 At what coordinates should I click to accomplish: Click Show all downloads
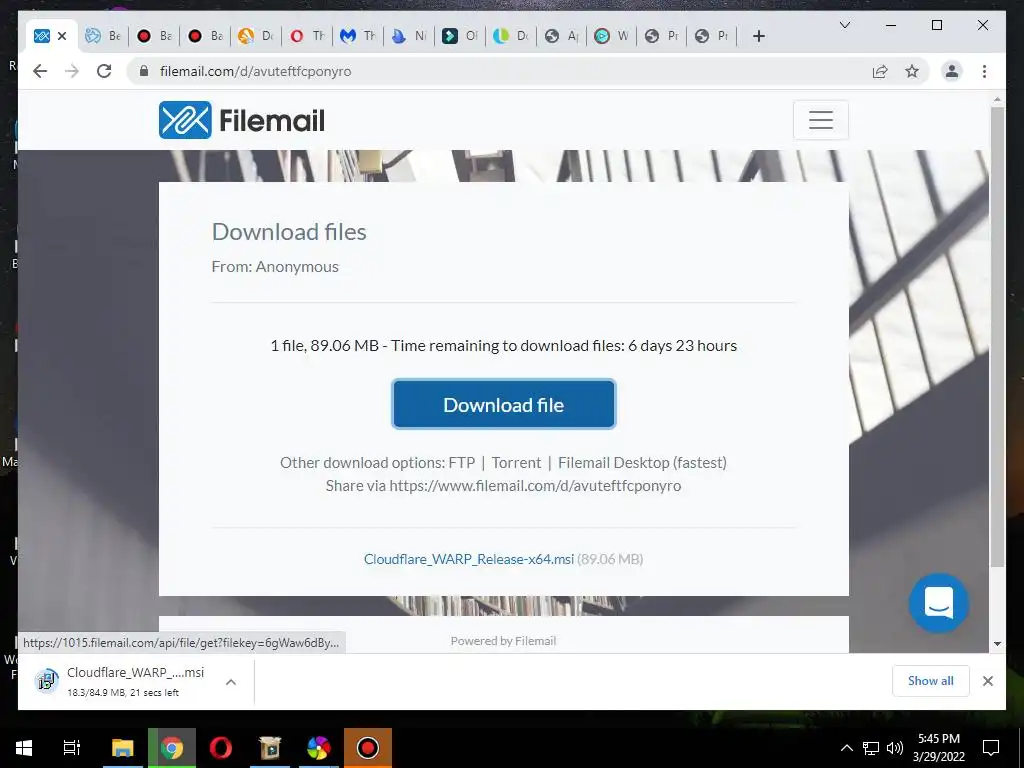(x=931, y=681)
